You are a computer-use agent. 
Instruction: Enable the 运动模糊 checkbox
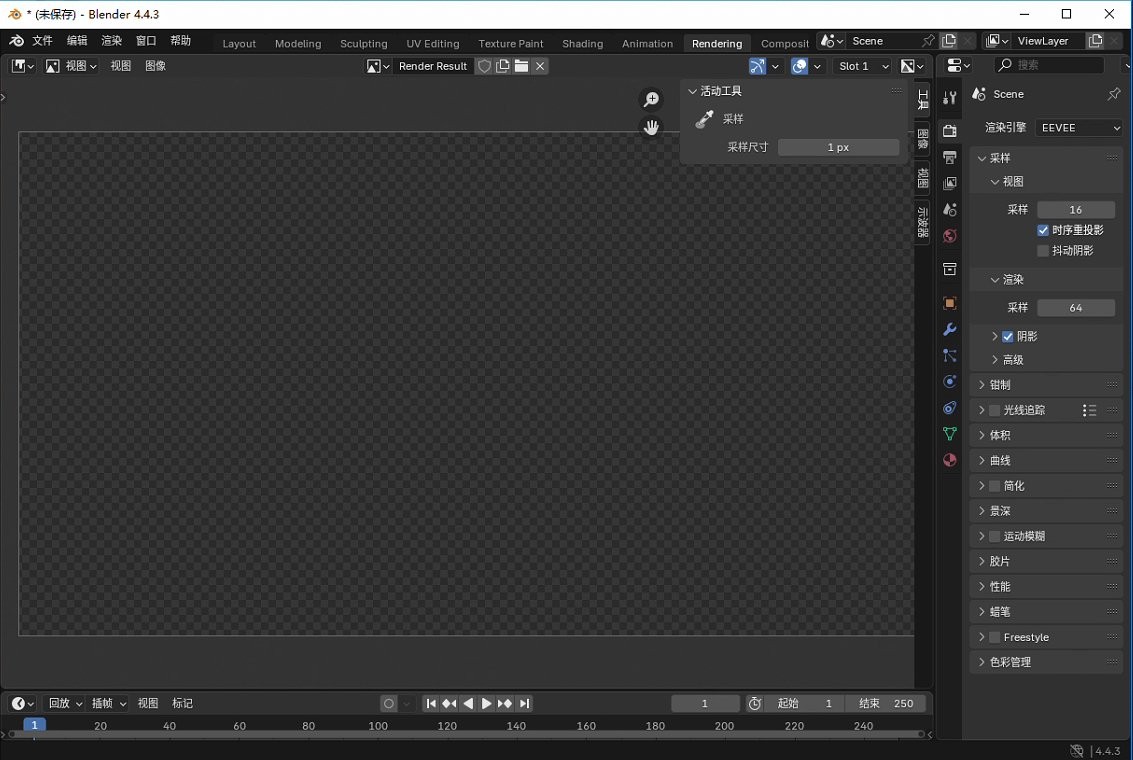(x=995, y=537)
